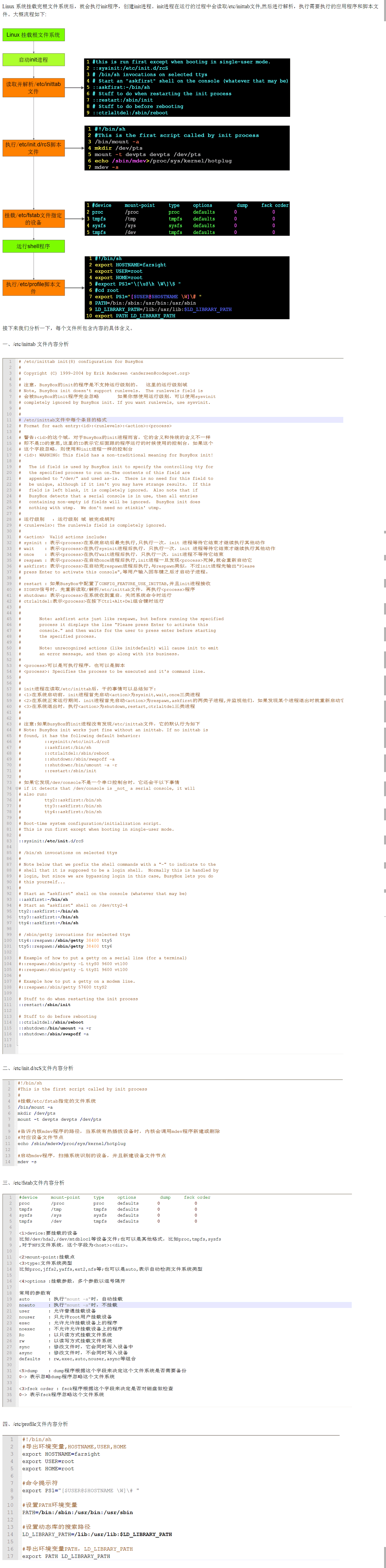386x1568 pixels.
Task: Click the '挂载/etc/fstab文件指定的设备' orange box
Action: tap(34, 219)
